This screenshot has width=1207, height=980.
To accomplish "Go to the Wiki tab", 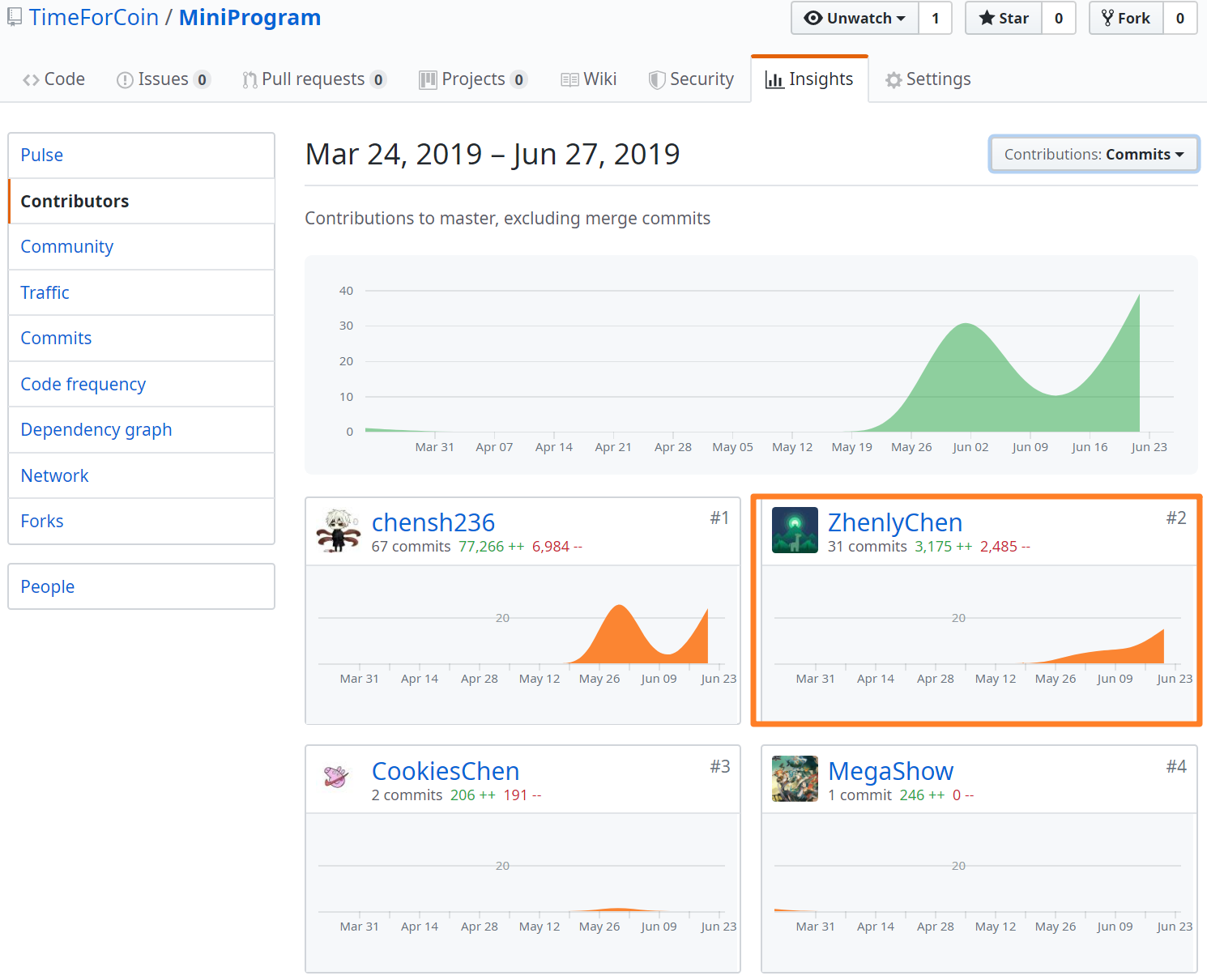I will [589, 79].
